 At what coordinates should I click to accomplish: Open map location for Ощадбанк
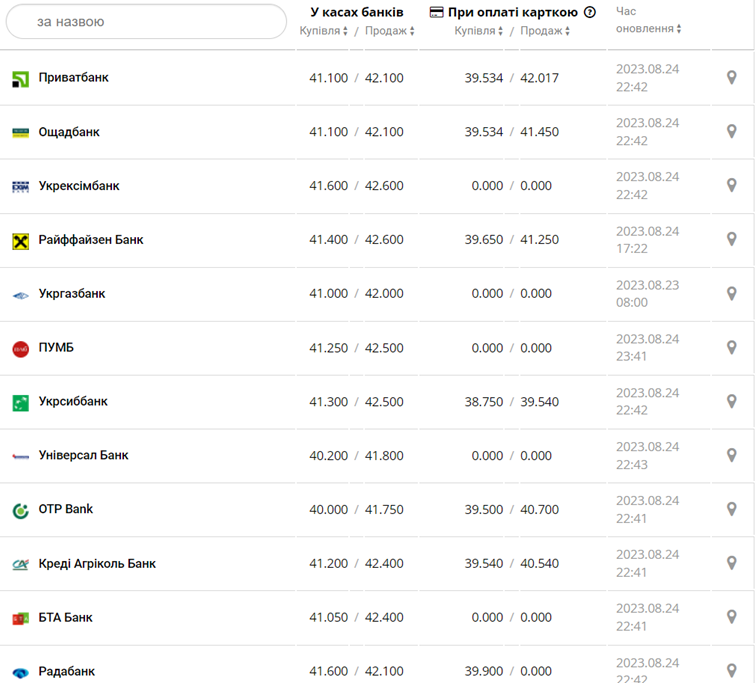731,132
